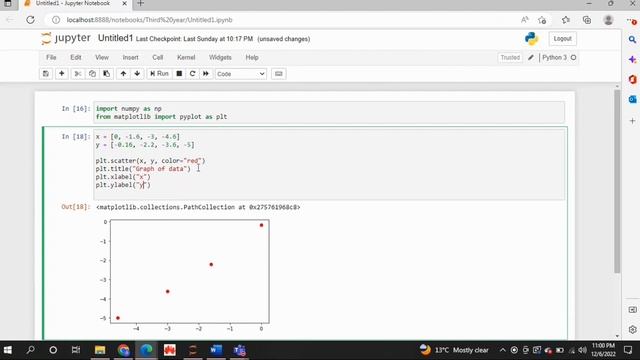Select the Out[18] output prompt
This screenshot has height=360, width=640.
tap(75, 207)
